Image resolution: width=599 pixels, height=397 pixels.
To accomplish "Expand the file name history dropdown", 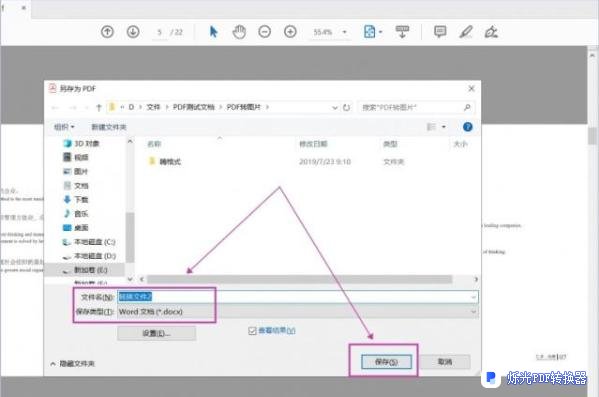I will [474, 297].
